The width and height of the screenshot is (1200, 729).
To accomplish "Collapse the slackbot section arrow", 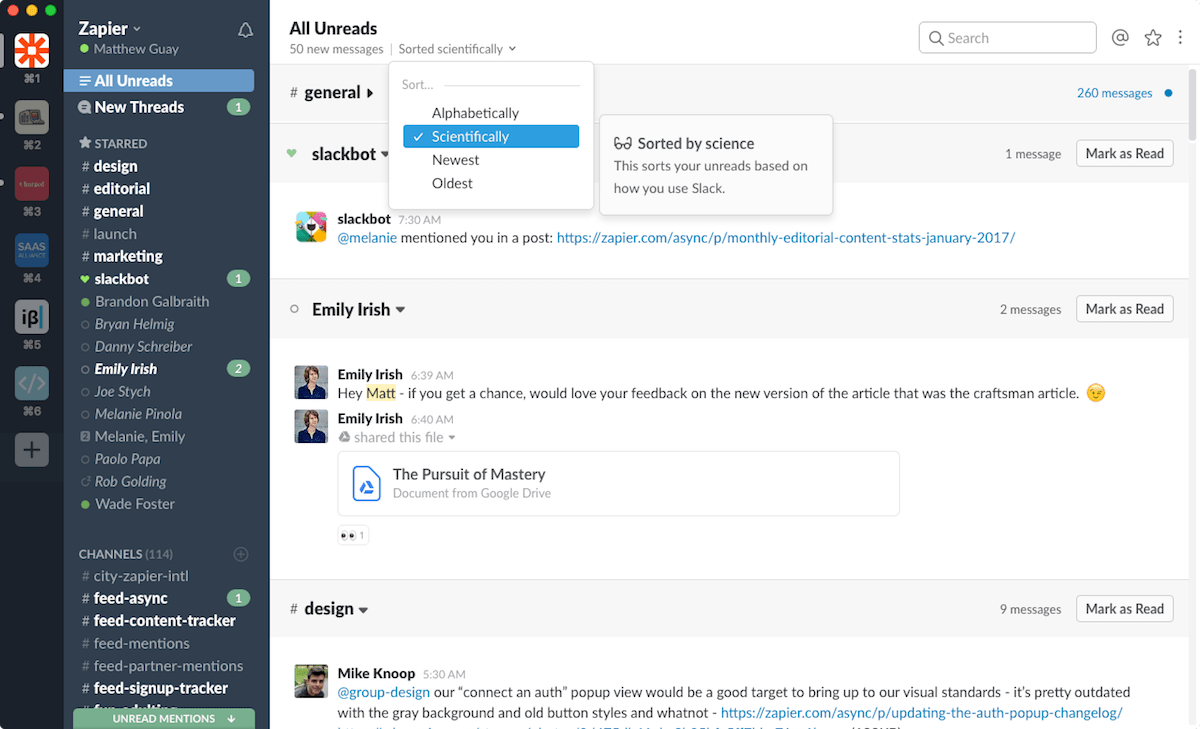I will point(385,155).
